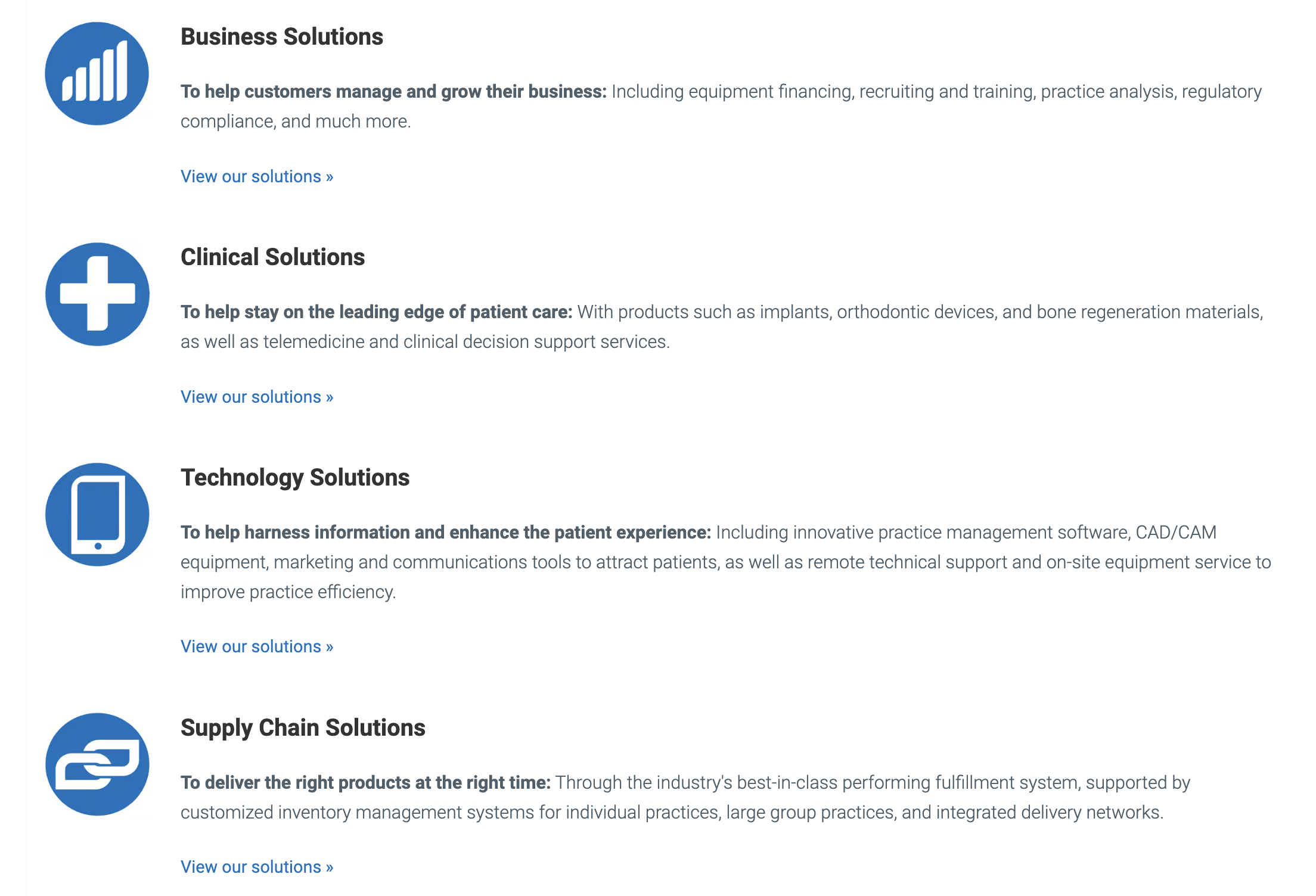Select the 'Supply Chain Solutions' heading
The height and width of the screenshot is (896, 1316).
click(x=303, y=728)
